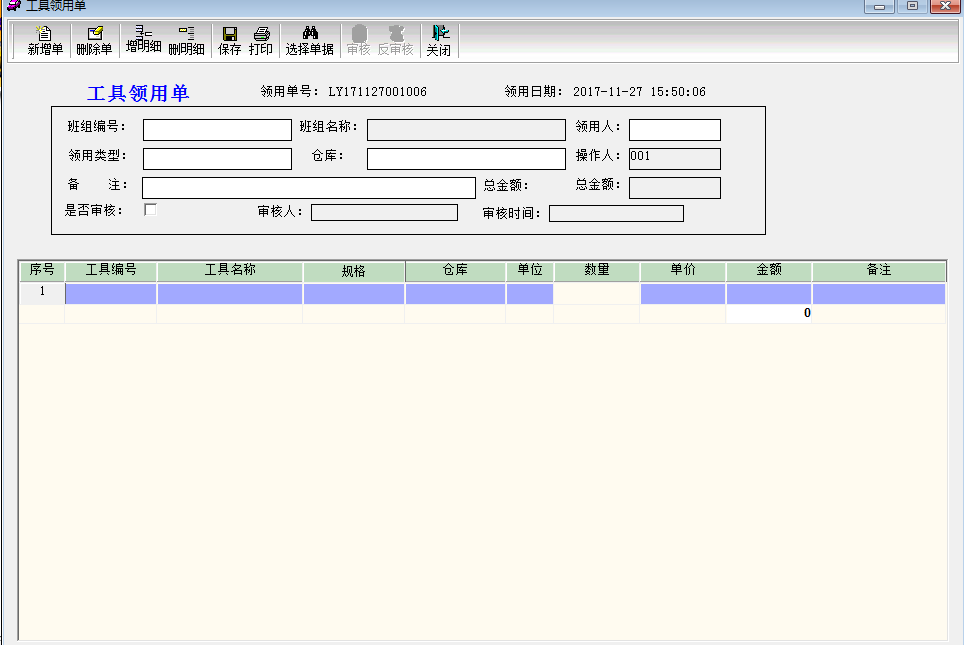
Task: Click the 领用类型 input field
Action: 217,159
